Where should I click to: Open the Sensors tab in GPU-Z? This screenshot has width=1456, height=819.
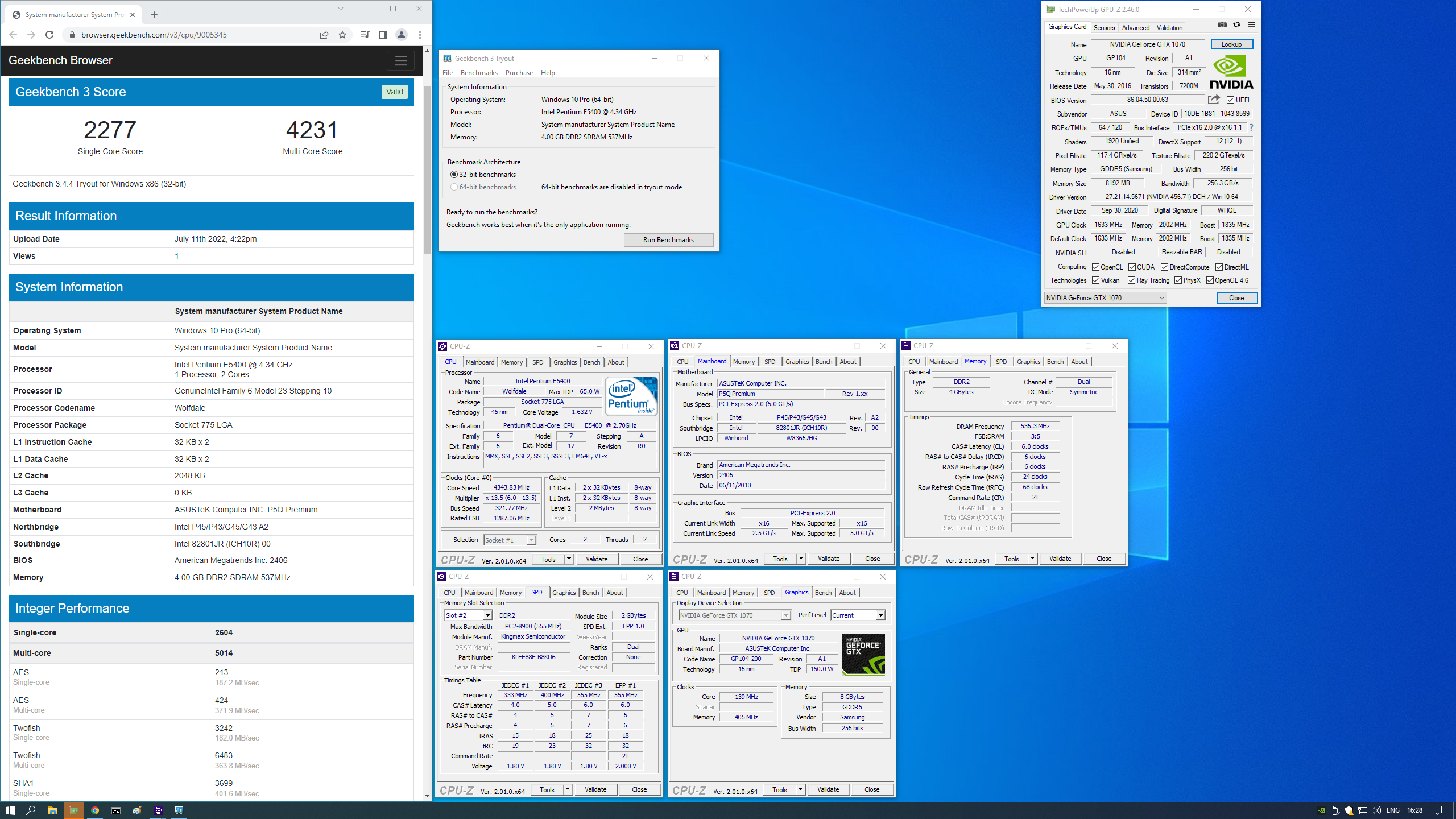tap(1104, 27)
